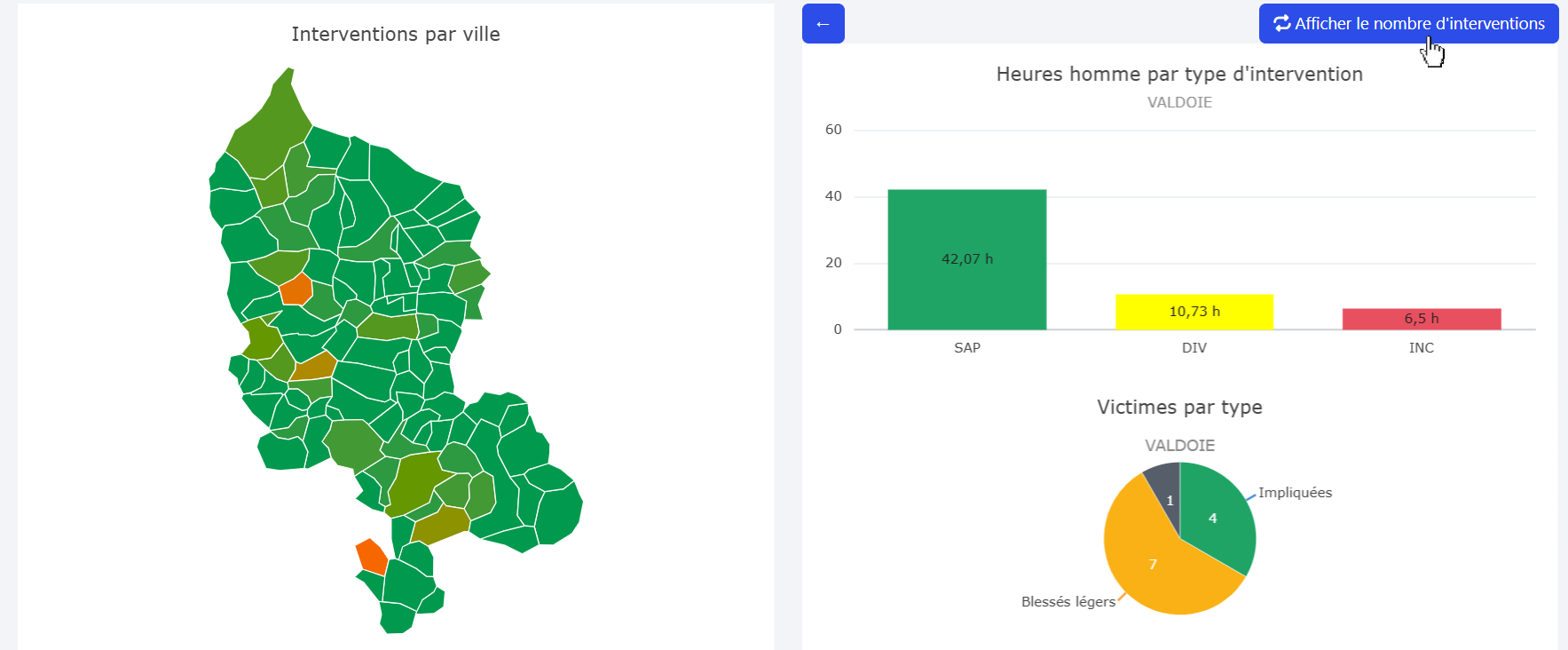This screenshot has height=650, width=1568.
Task: Click the swap arrows icon beside Afficher
Action: 1281,24
